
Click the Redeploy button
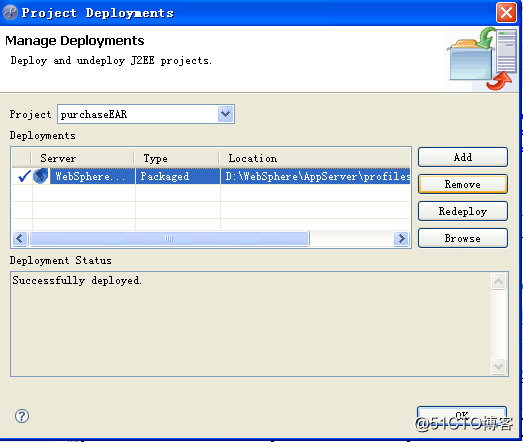463,211
